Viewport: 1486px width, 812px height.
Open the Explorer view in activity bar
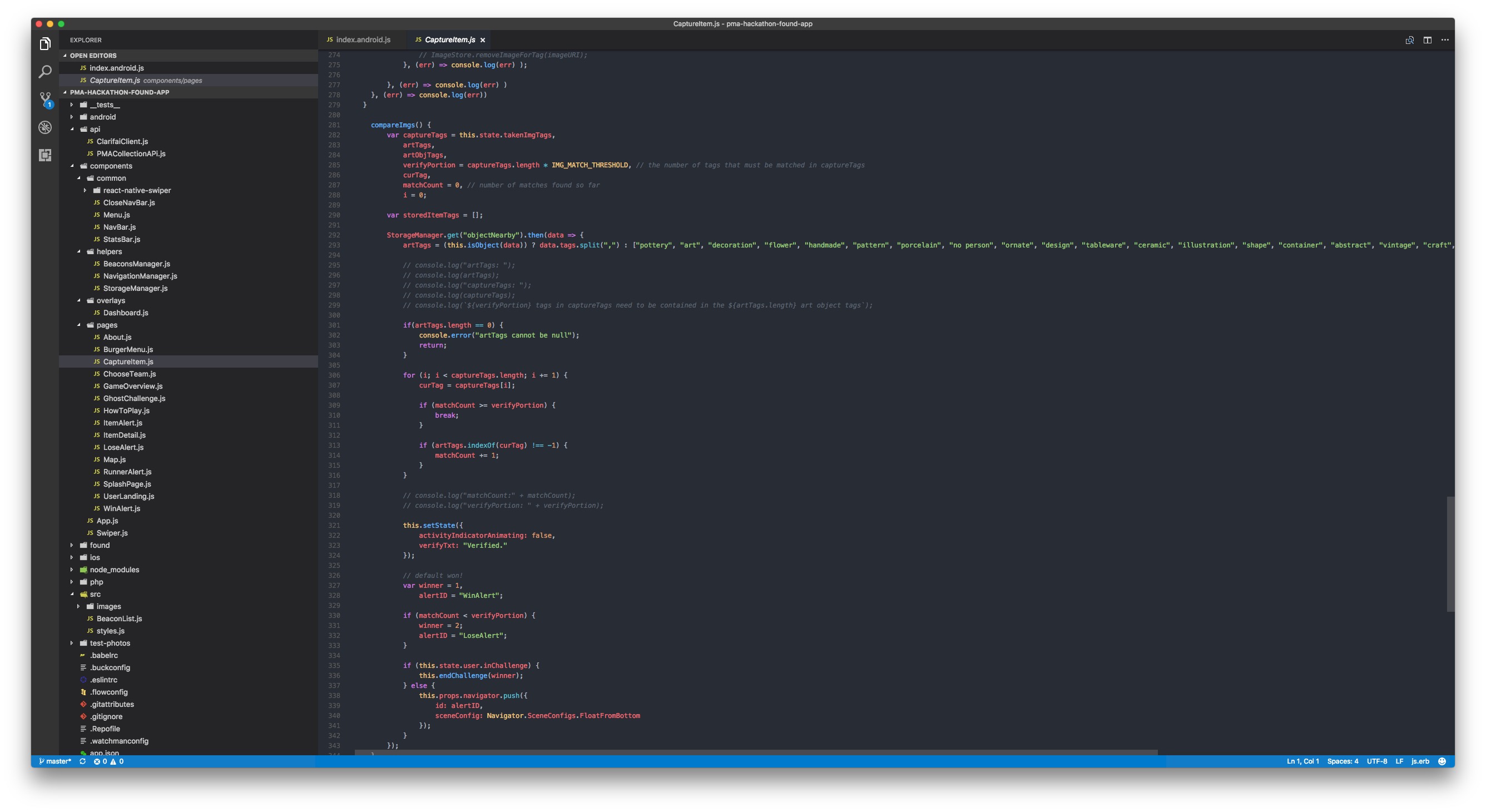tap(45, 44)
